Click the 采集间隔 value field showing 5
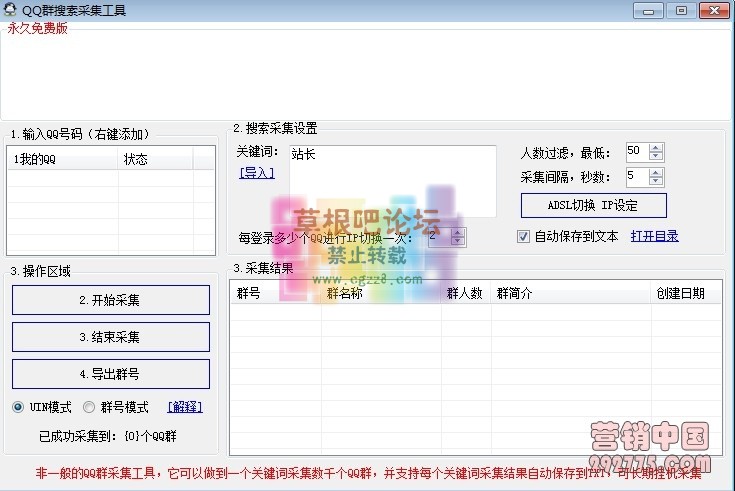Viewport: 735px width, 491px height. coord(638,177)
